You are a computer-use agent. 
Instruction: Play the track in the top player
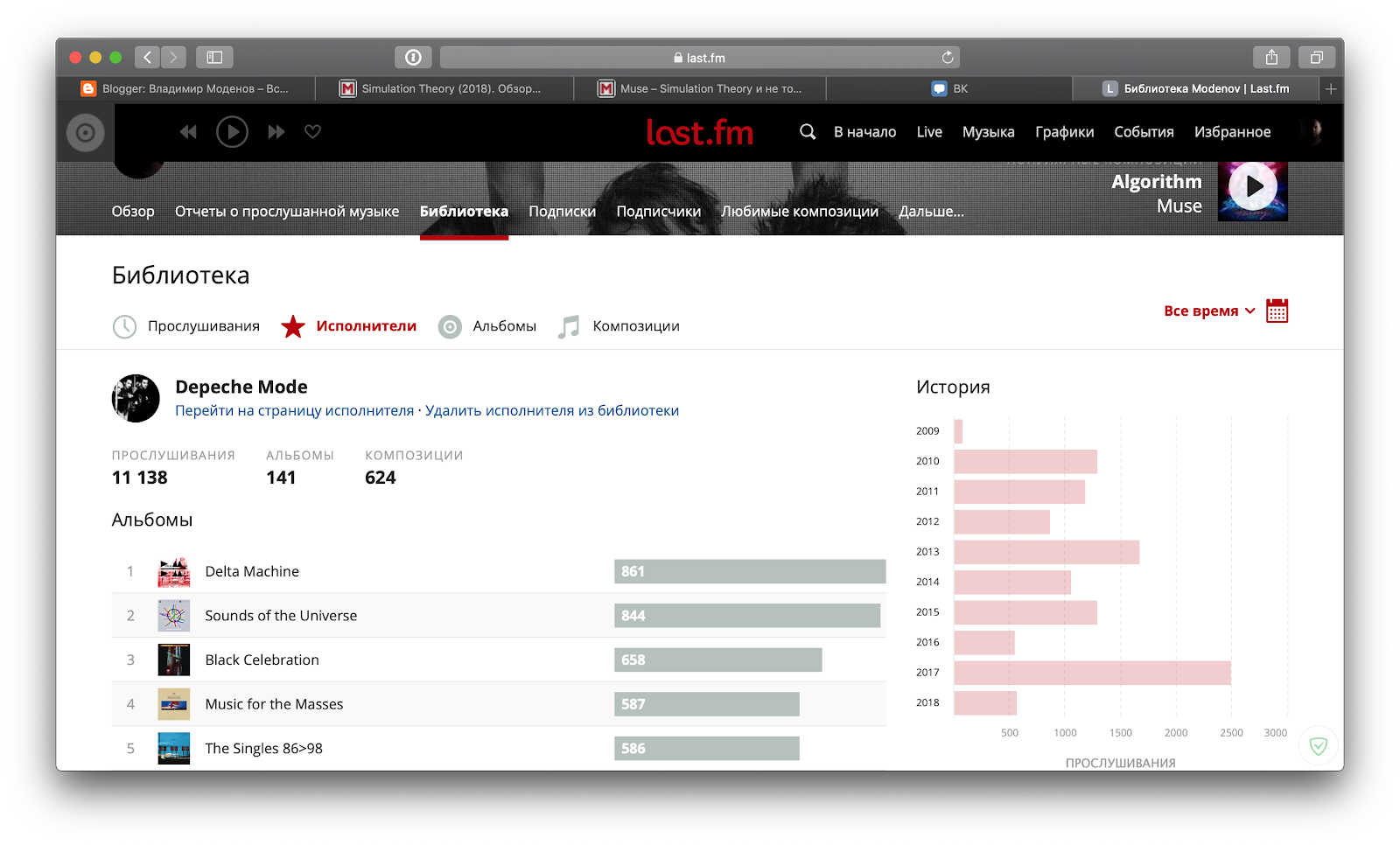point(232,132)
